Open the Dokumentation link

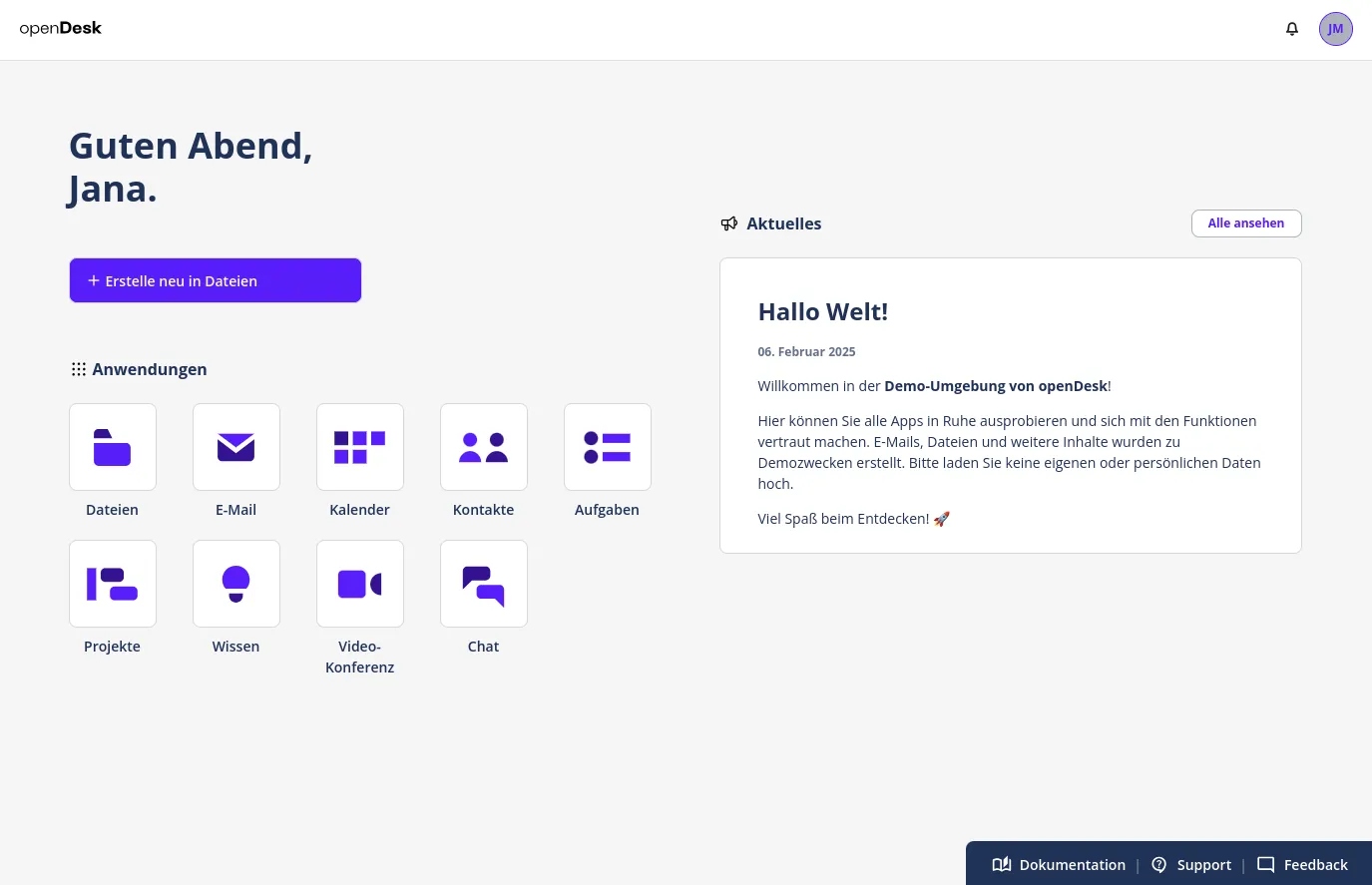pyautogui.click(x=1072, y=864)
